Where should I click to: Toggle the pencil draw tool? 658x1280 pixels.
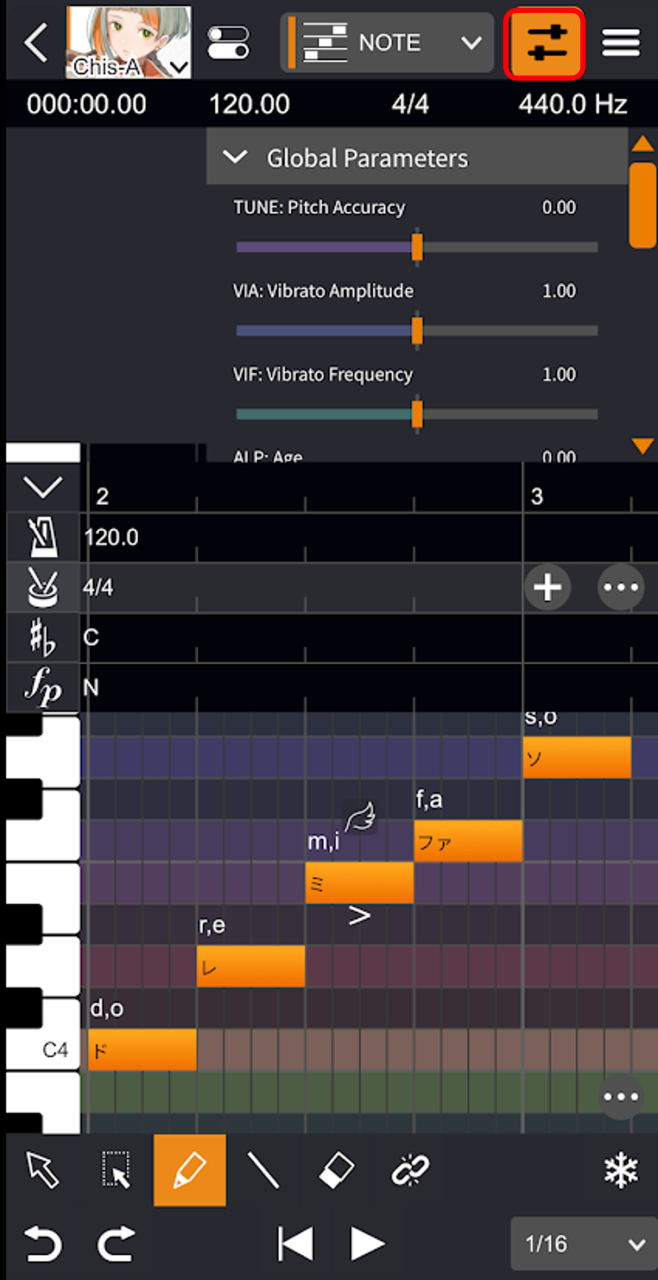[190, 1169]
